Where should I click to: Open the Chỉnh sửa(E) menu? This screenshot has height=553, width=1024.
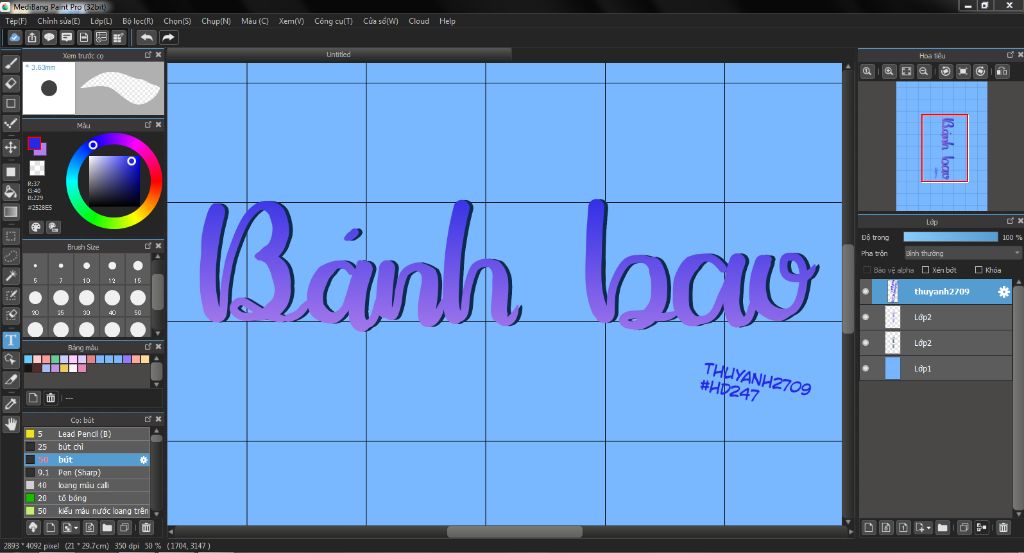point(58,21)
